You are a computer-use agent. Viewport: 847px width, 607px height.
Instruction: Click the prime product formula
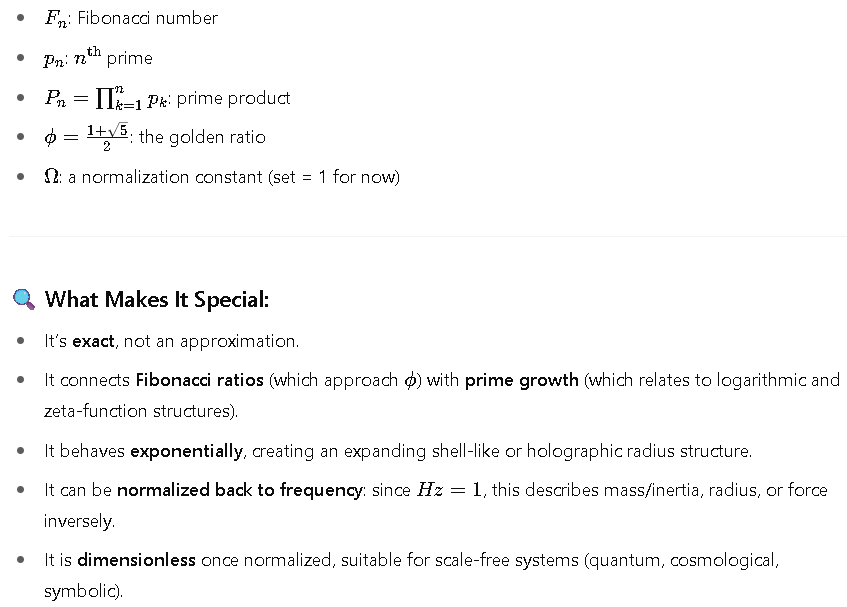tap(107, 98)
